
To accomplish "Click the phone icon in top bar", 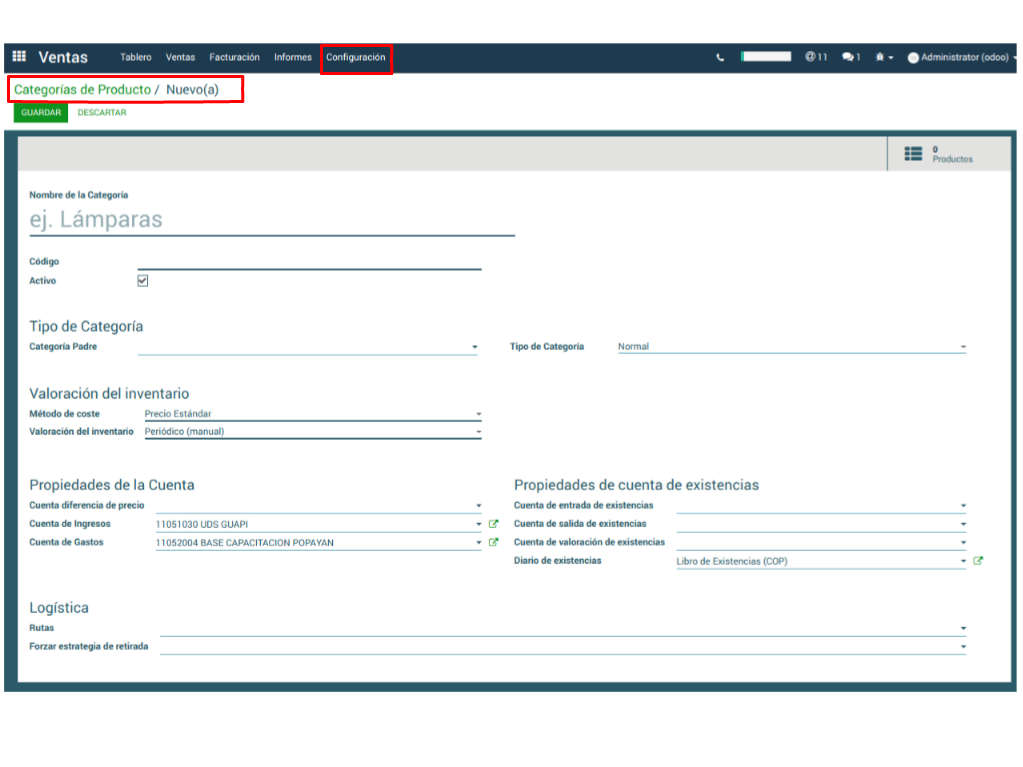I will coord(720,58).
